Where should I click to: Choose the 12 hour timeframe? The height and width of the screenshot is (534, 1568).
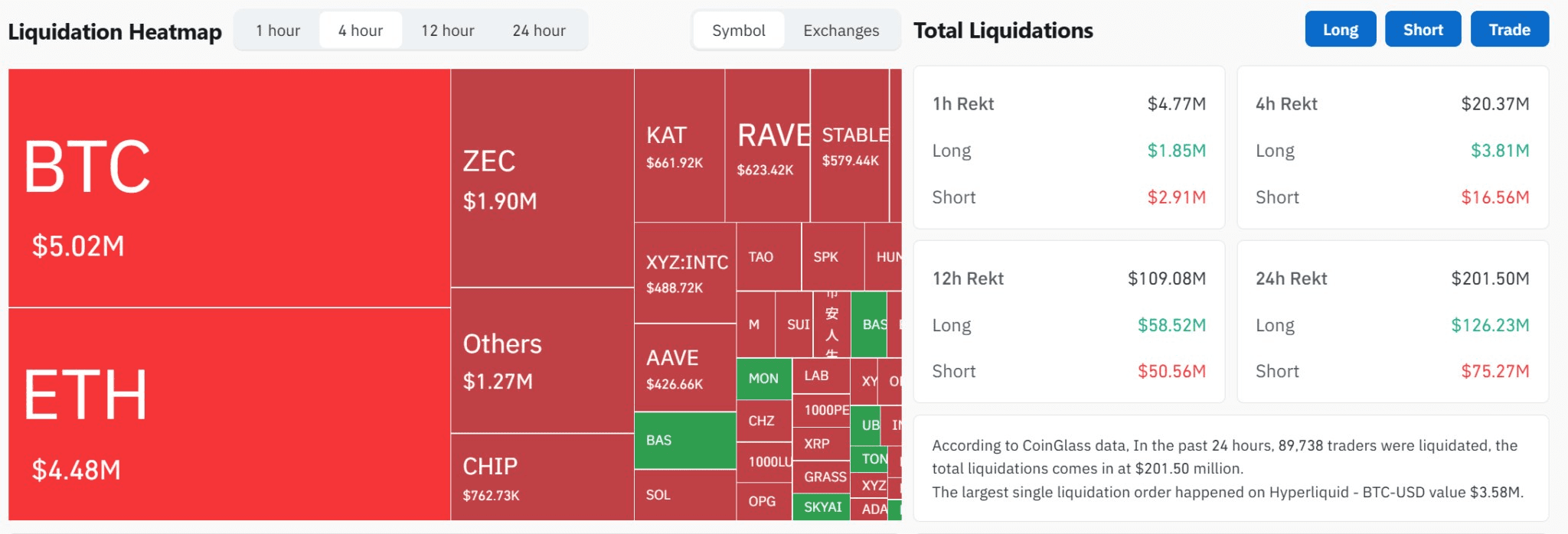coord(448,31)
